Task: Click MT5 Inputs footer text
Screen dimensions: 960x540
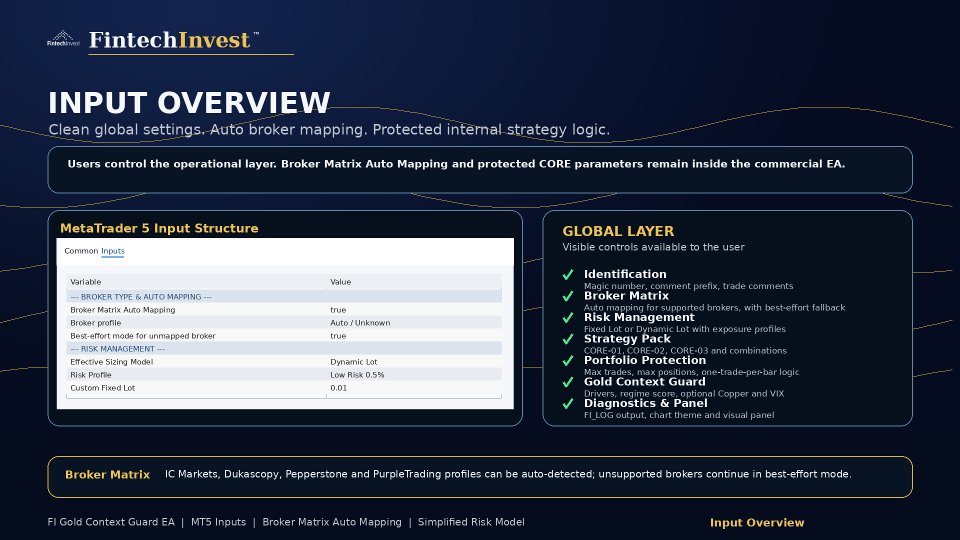Action: coord(219,522)
